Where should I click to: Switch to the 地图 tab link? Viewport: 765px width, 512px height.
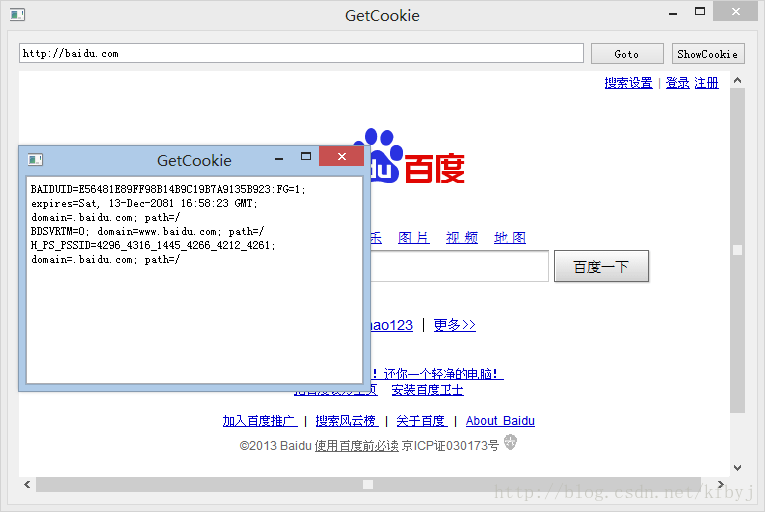(x=510, y=238)
